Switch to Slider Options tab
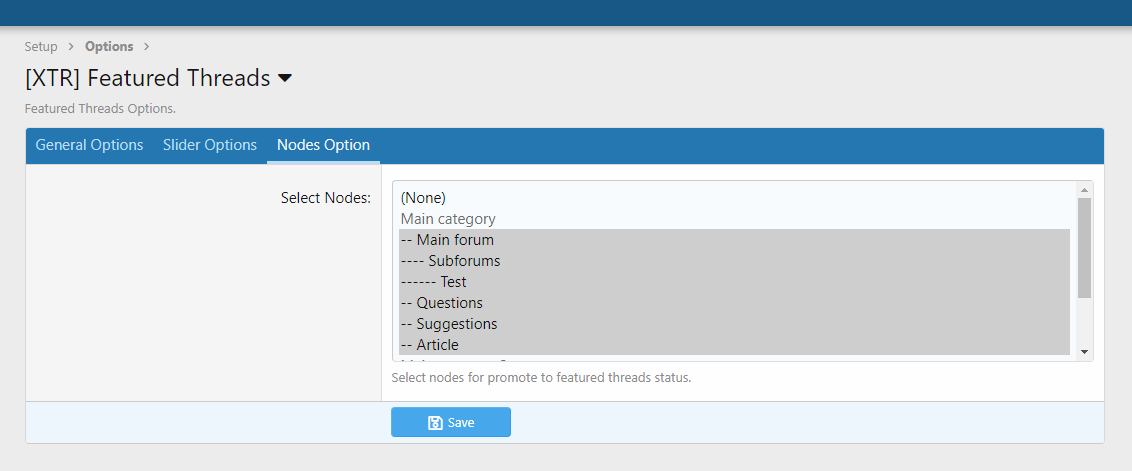 click(210, 144)
